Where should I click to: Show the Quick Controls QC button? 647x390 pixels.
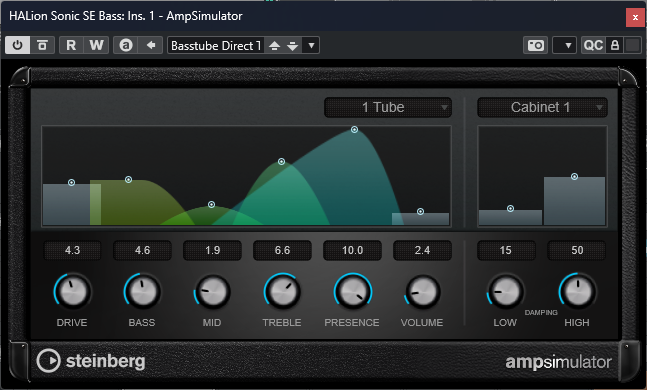coord(593,45)
